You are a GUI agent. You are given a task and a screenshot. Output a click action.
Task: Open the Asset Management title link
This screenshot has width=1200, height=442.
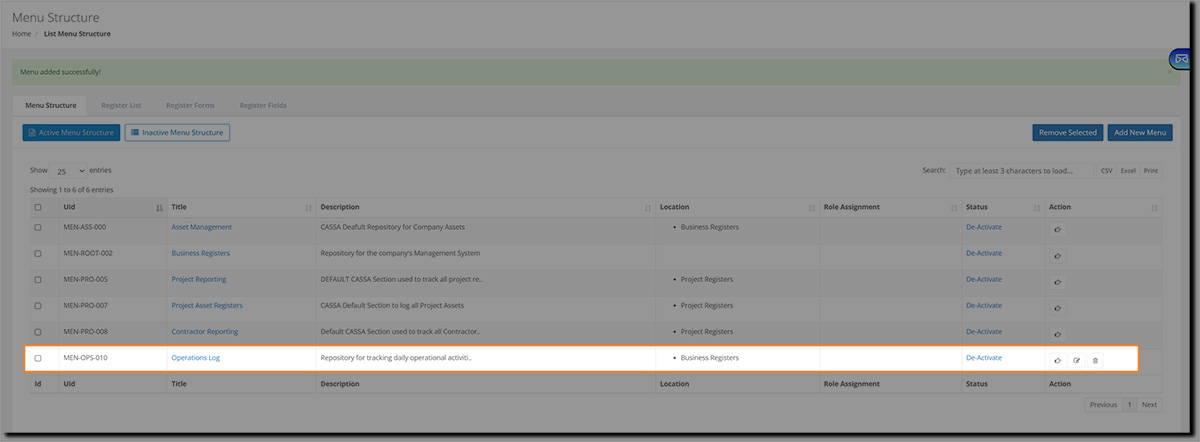pos(201,227)
